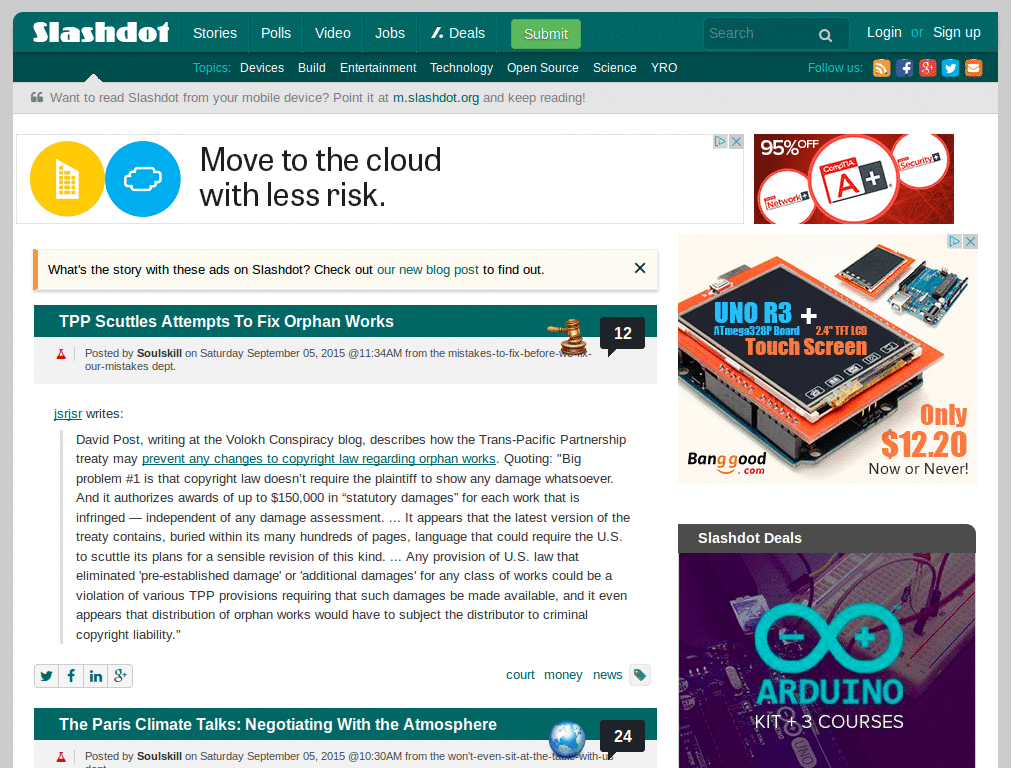Click the Sign up link
1024x768 pixels.
coord(957,32)
